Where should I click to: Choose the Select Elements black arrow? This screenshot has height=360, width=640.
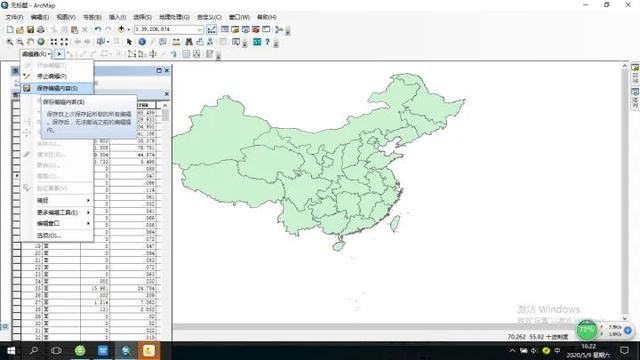click(129, 42)
